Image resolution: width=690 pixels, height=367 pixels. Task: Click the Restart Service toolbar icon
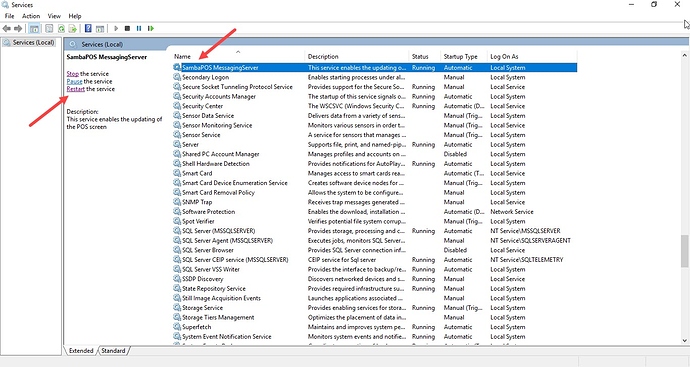(x=151, y=29)
